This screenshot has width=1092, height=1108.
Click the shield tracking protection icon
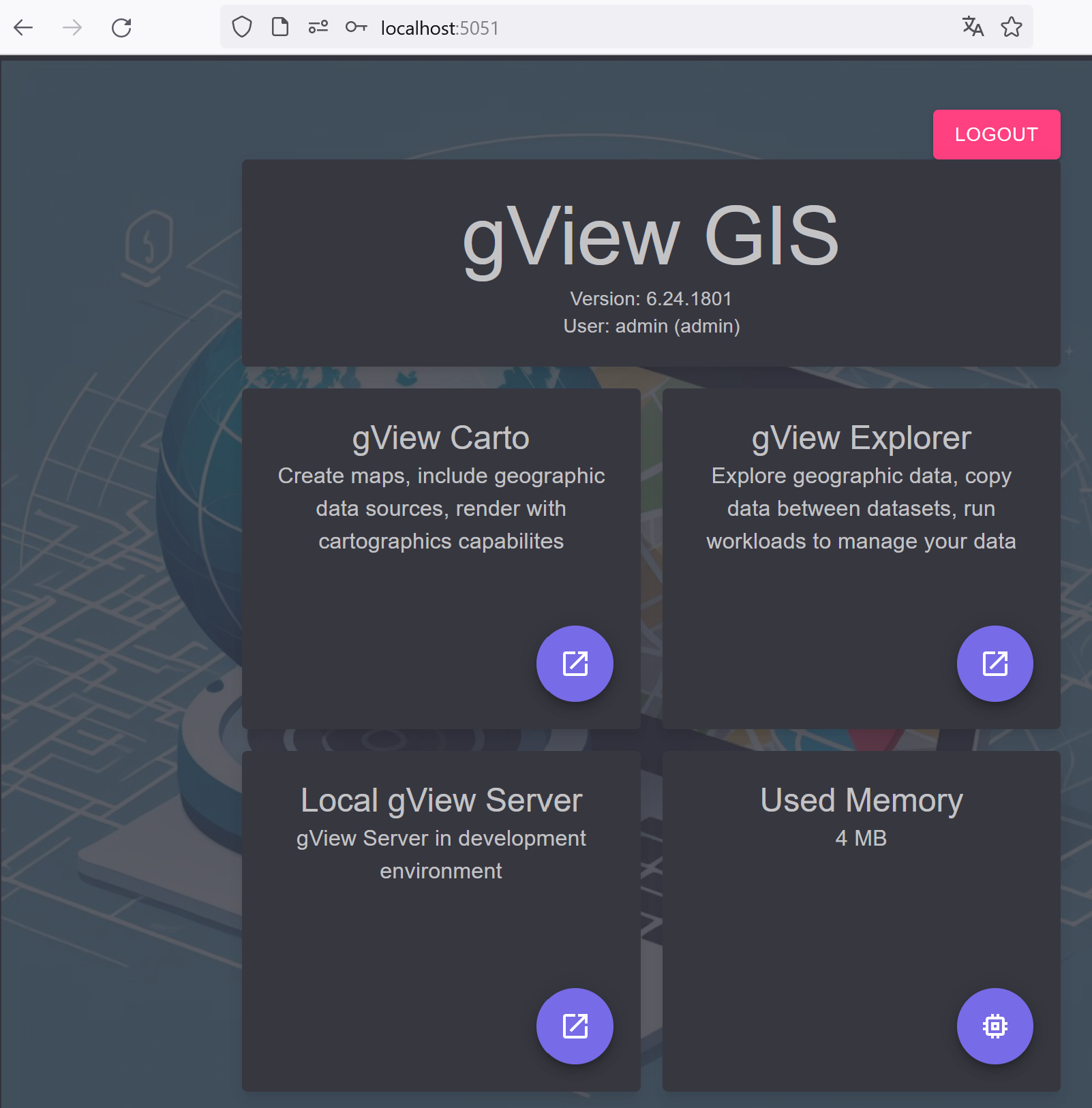pyautogui.click(x=242, y=27)
